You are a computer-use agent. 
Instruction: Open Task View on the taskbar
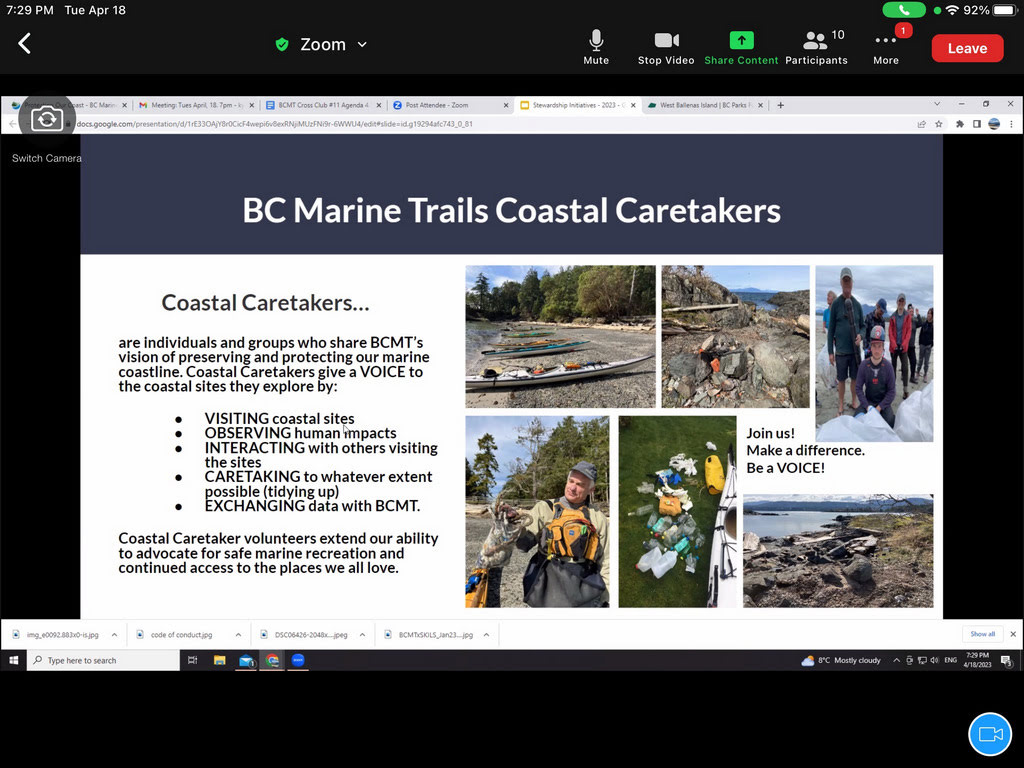(x=193, y=660)
